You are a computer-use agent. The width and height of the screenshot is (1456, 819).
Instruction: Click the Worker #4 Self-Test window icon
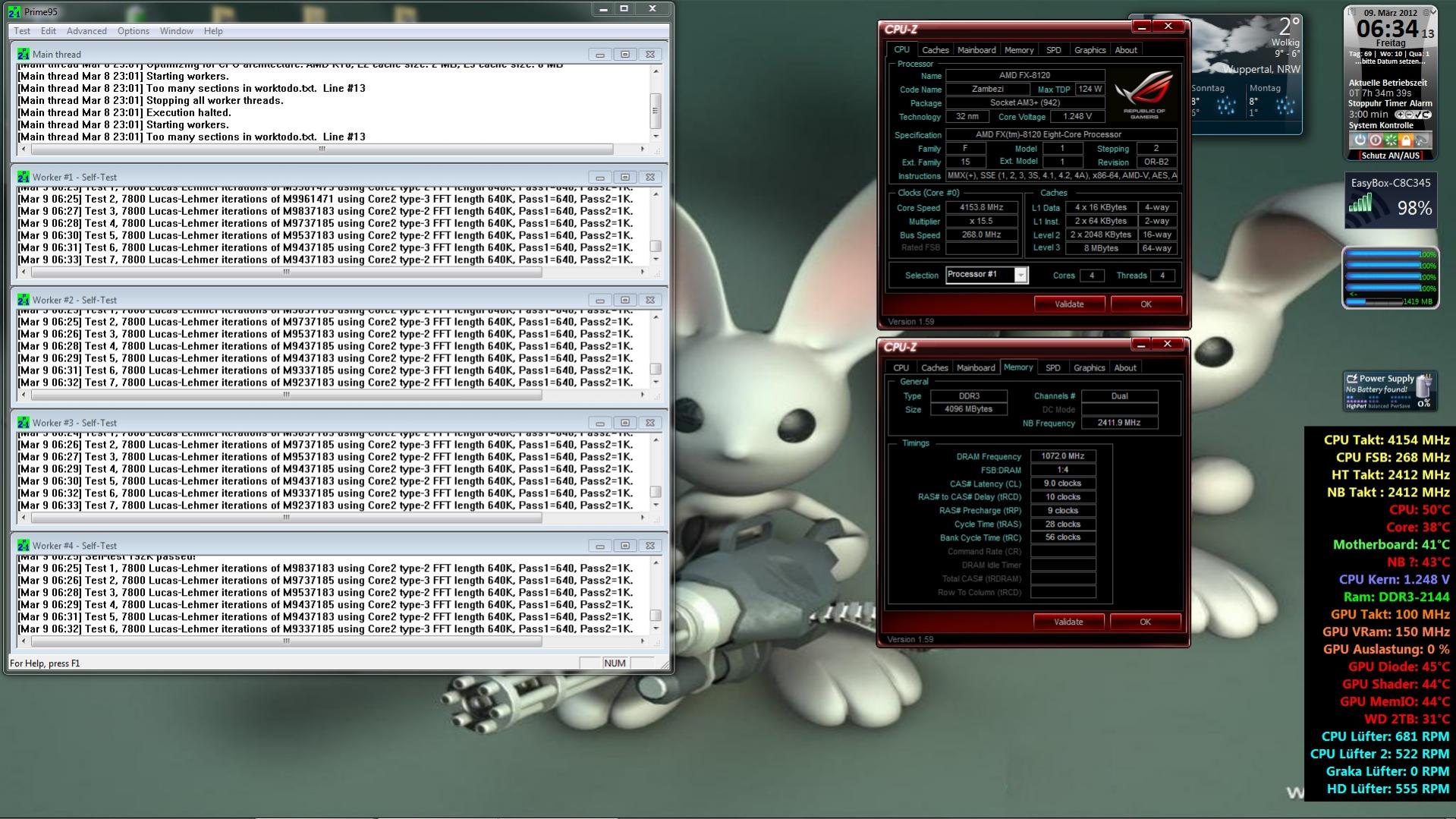(24, 546)
